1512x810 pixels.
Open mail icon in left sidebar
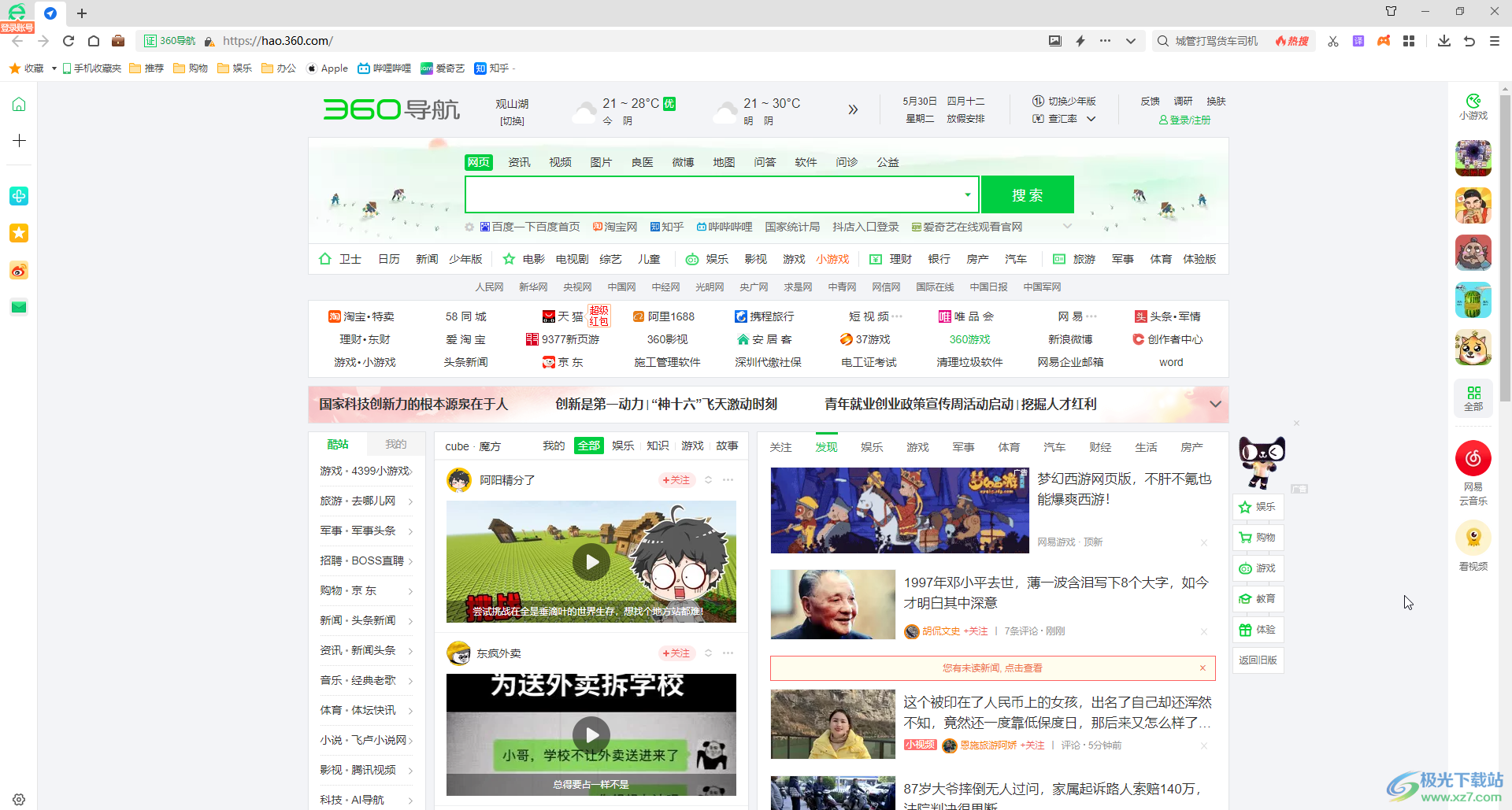[x=19, y=307]
